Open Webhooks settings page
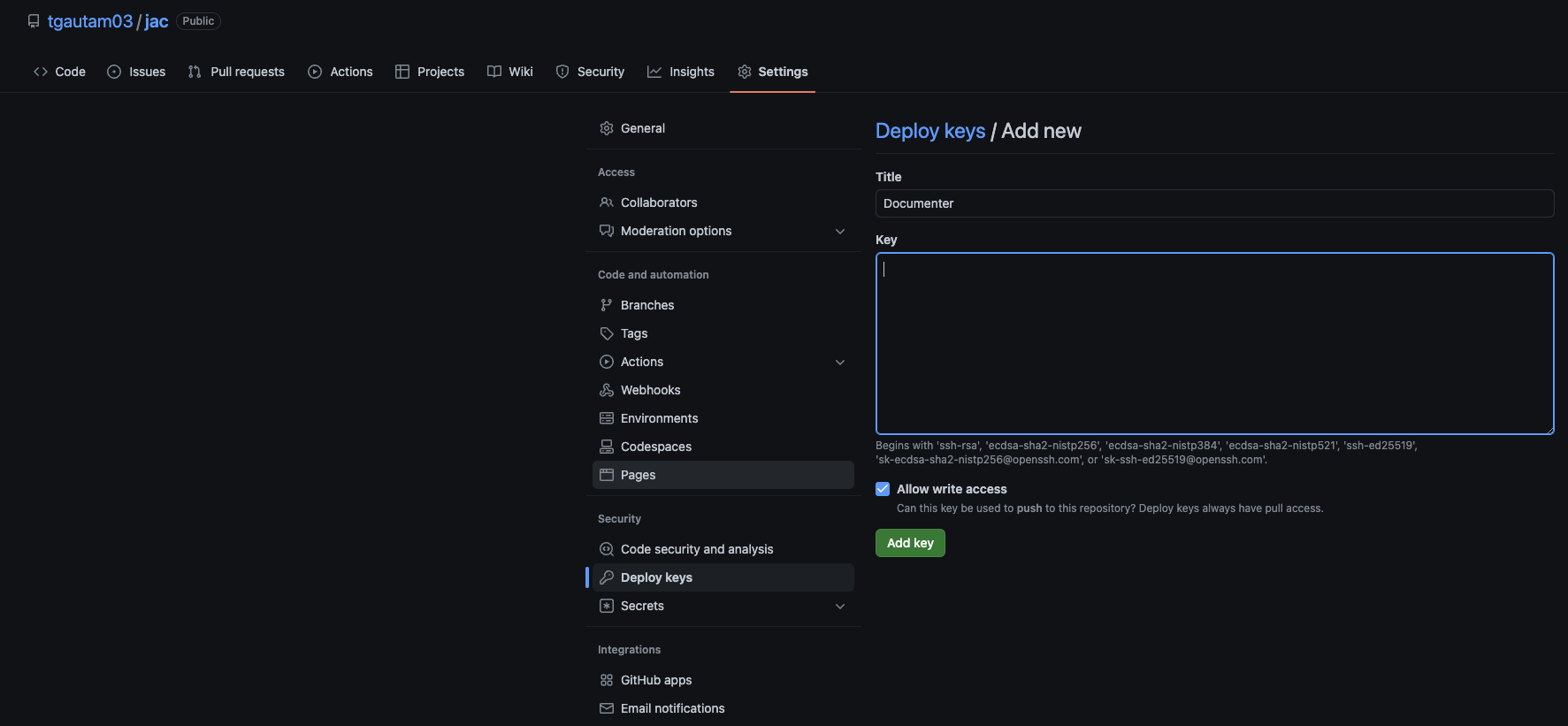This screenshot has height=726, width=1568. tap(723, 390)
